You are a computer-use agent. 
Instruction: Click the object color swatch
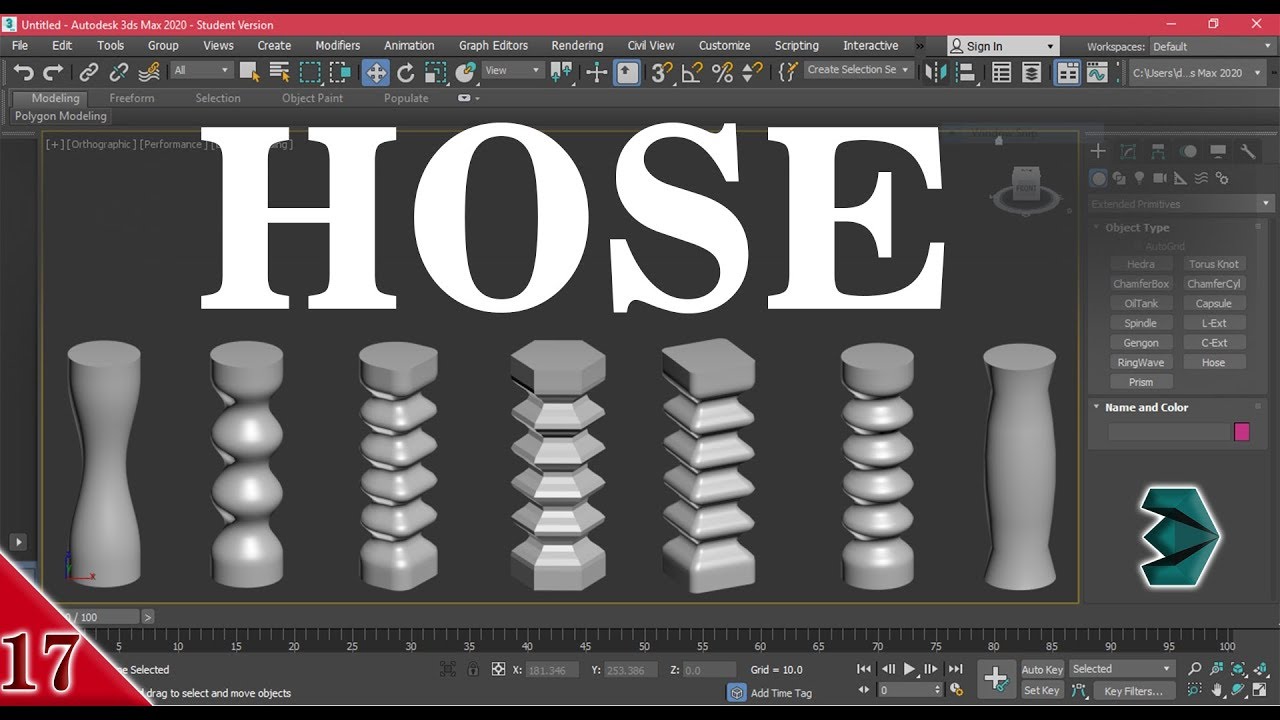coord(1242,432)
